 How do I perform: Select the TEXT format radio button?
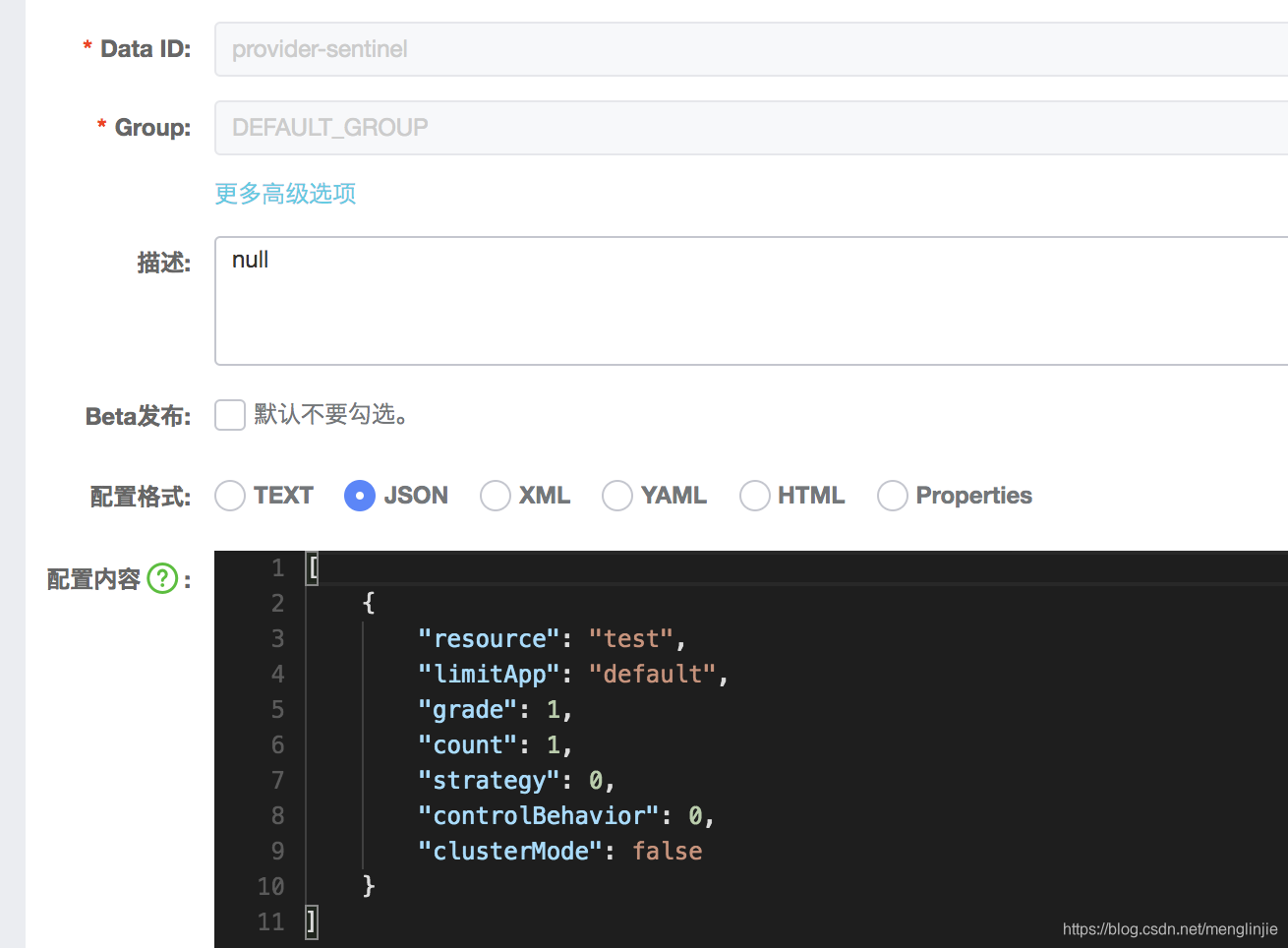coord(230,496)
